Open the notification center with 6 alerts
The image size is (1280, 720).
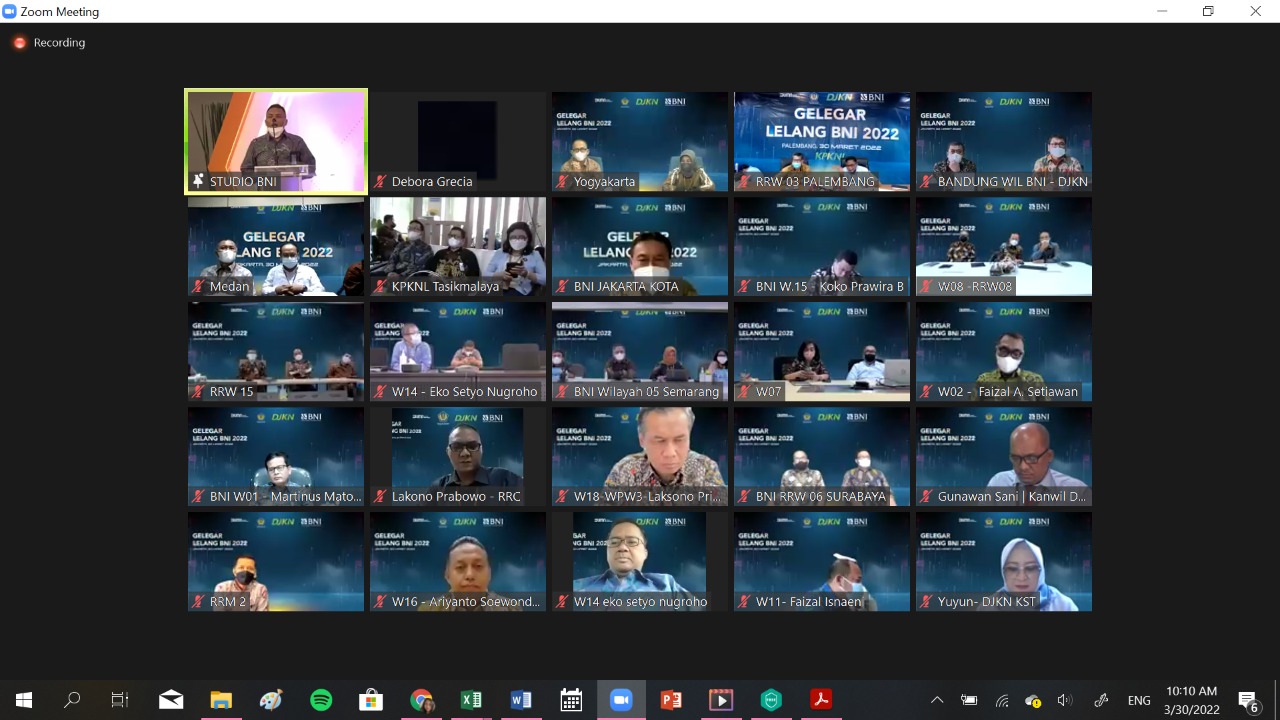tap(1247, 700)
